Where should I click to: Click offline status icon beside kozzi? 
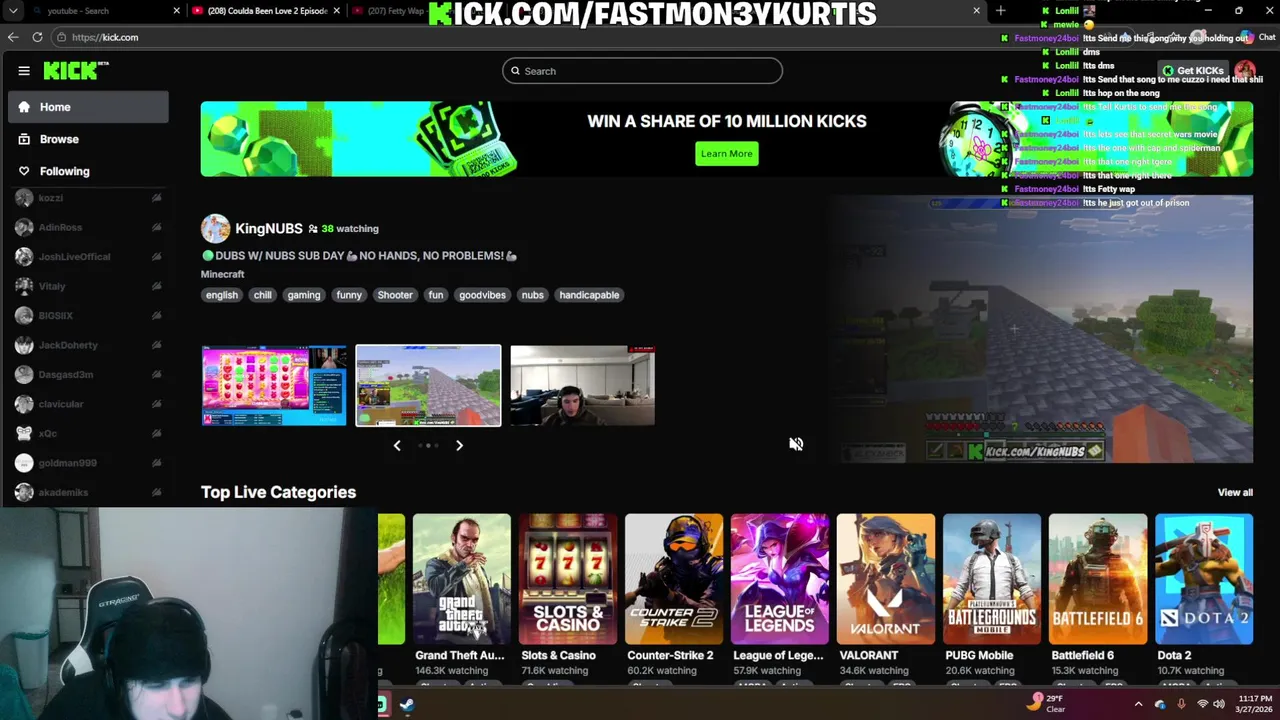click(157, 198)
